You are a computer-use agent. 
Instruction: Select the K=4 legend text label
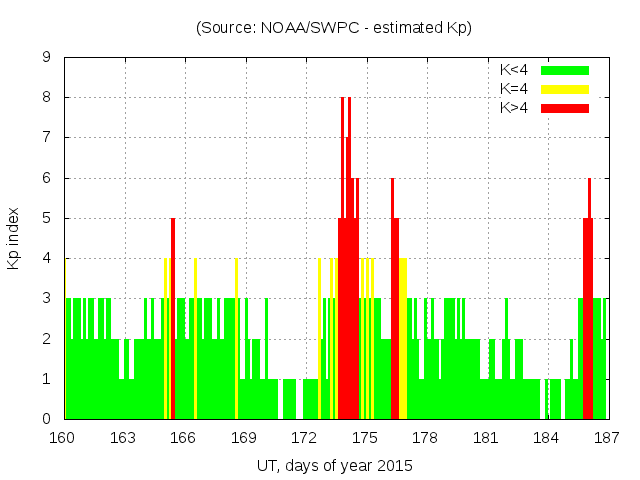pos(517,89)
